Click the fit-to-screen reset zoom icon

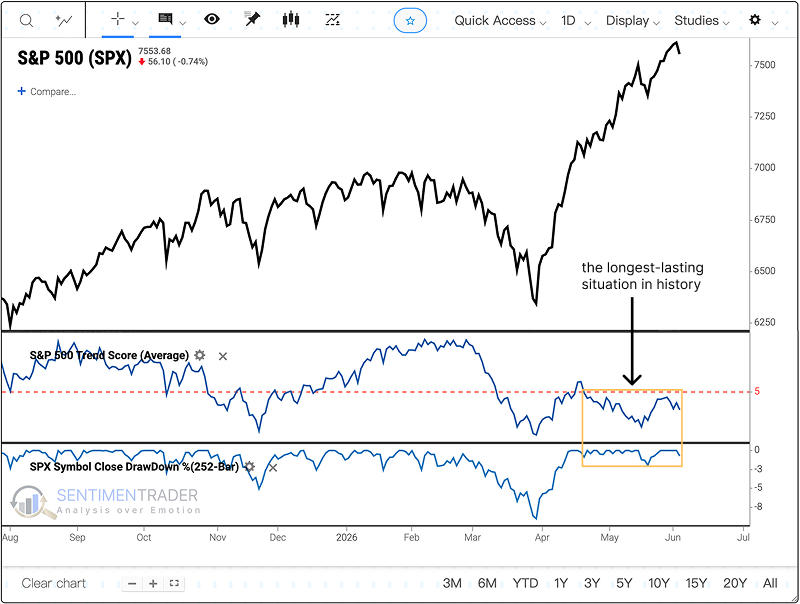tap(174, 584)
